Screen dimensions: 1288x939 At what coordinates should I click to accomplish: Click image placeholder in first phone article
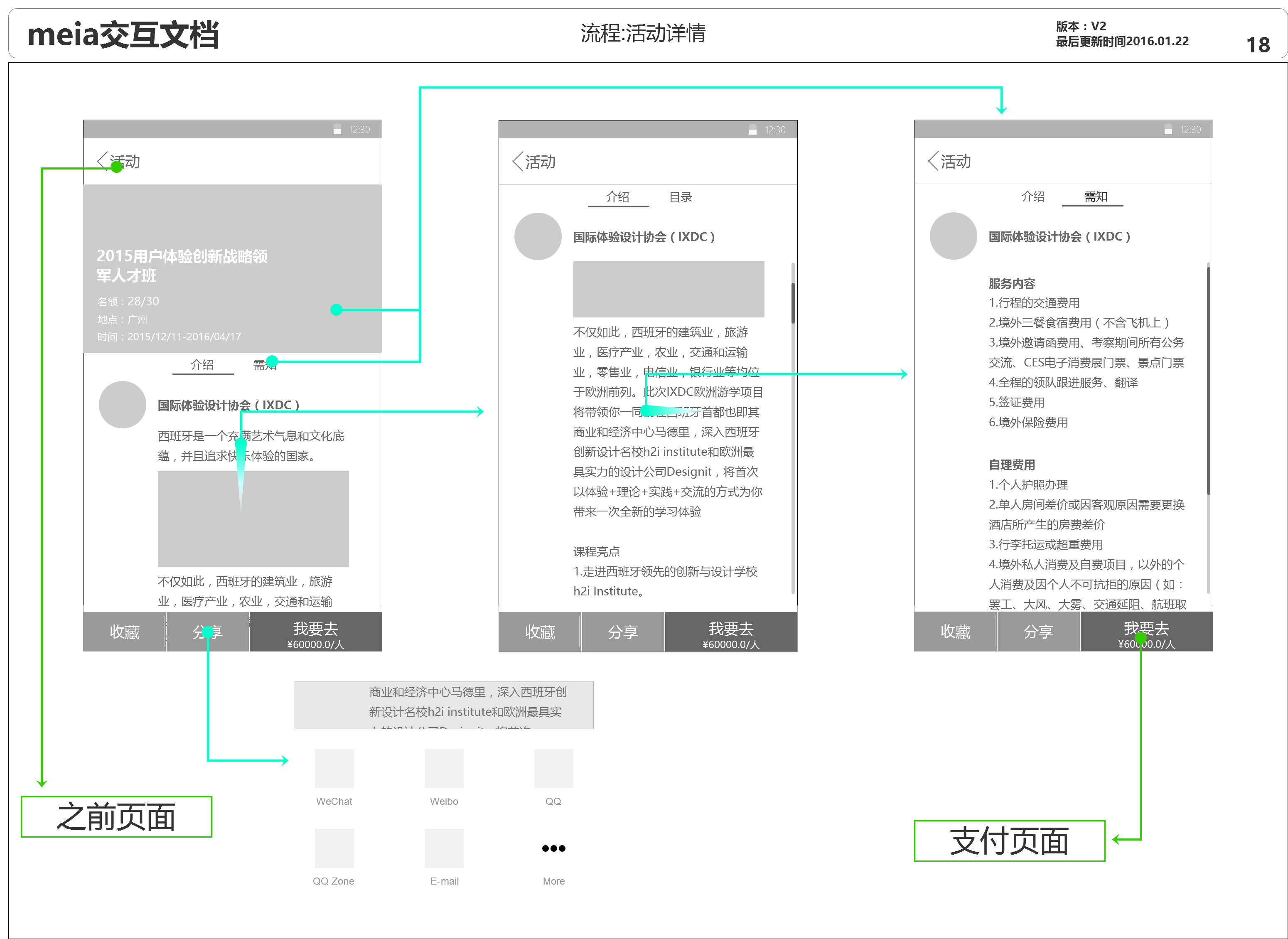pos(253,519)
